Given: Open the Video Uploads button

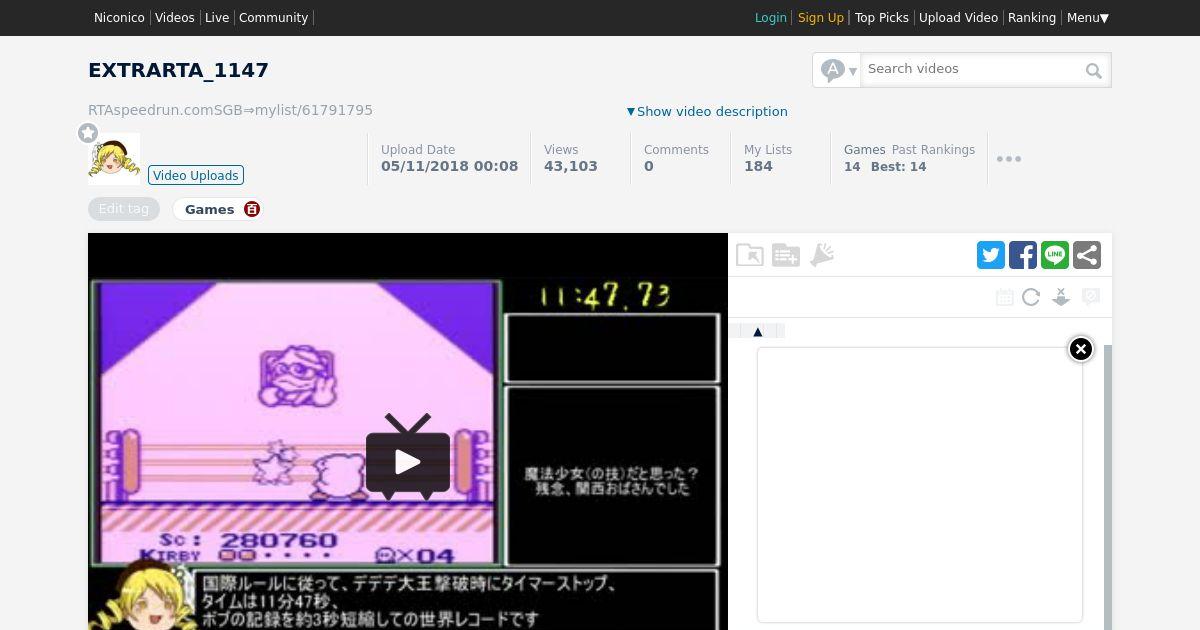Looking at the screenshot, I should pyautogui.click(x=196, y=175).
